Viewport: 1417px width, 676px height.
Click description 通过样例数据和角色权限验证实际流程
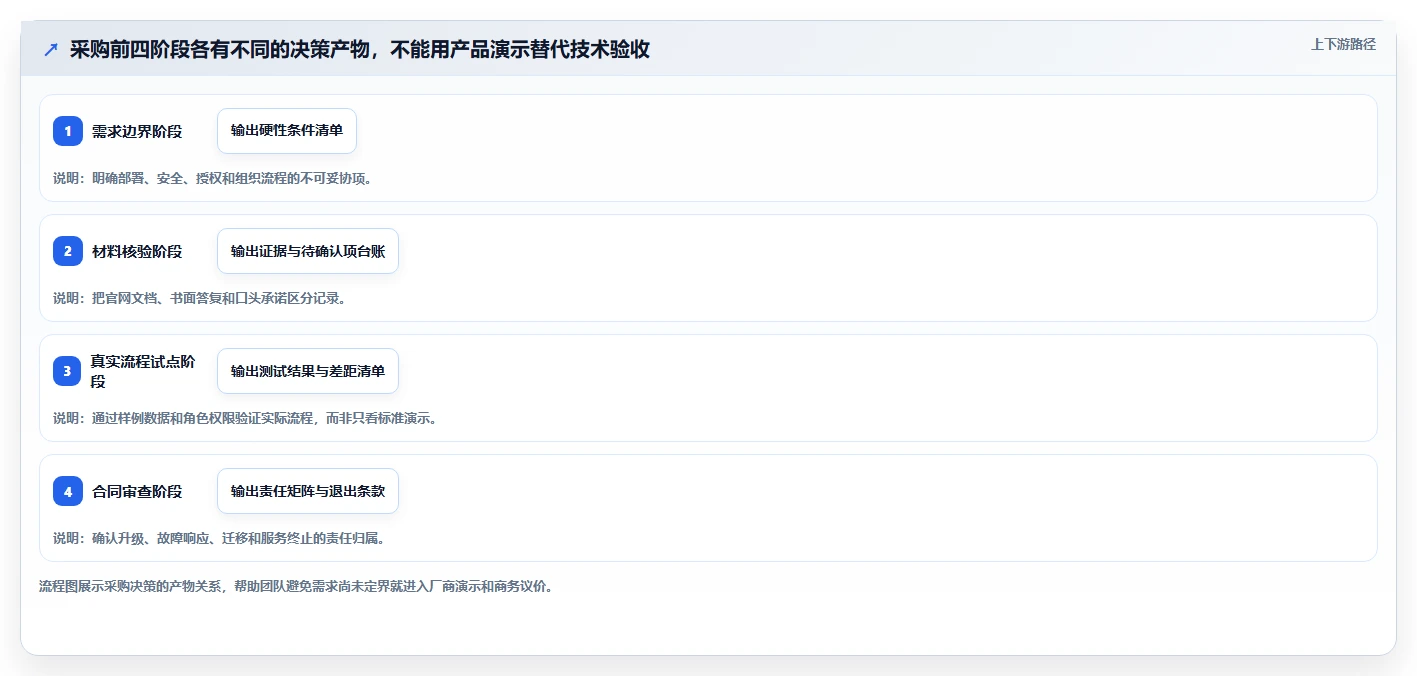245,418
